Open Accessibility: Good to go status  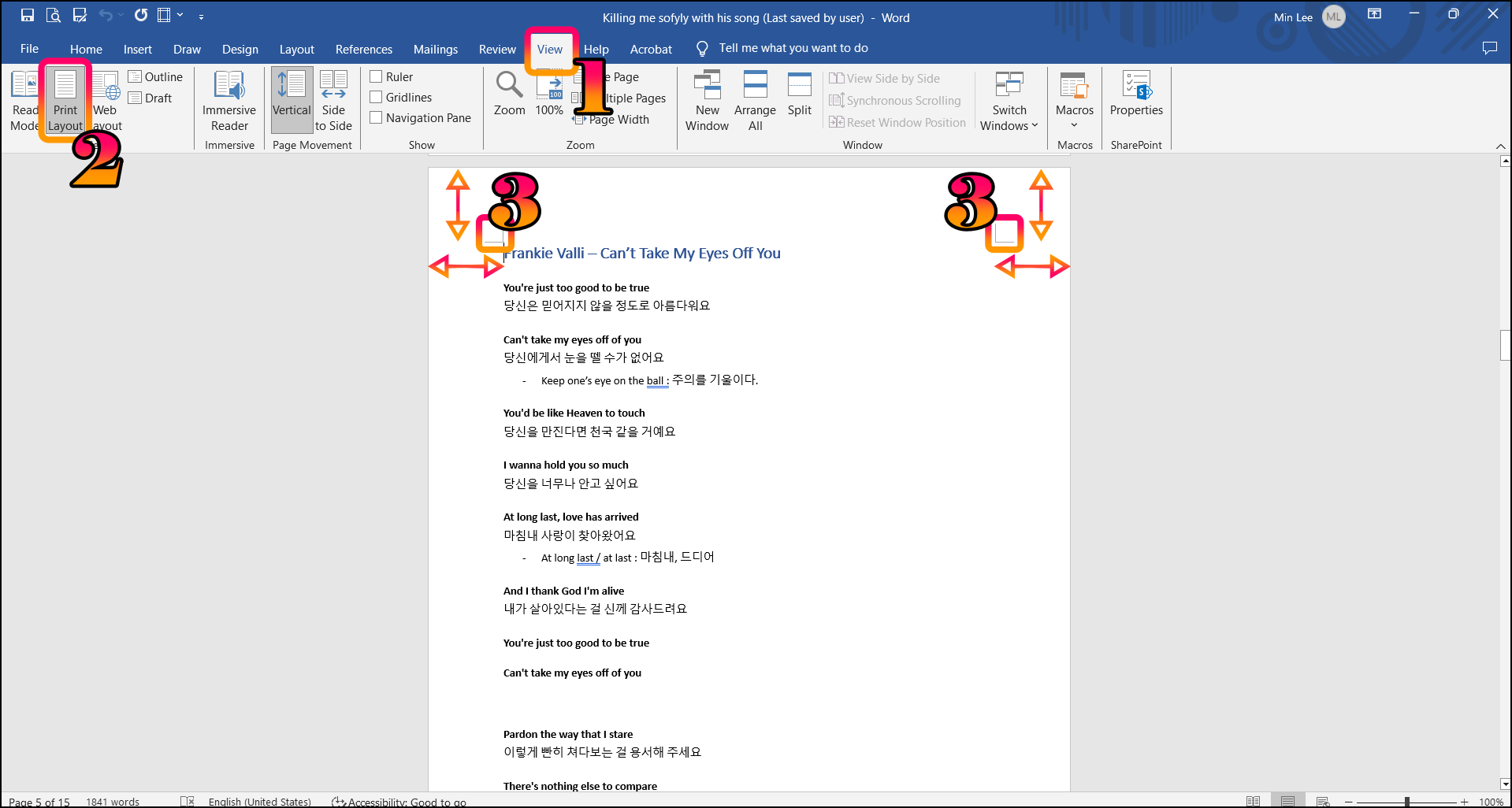click(x=399, y=802)
